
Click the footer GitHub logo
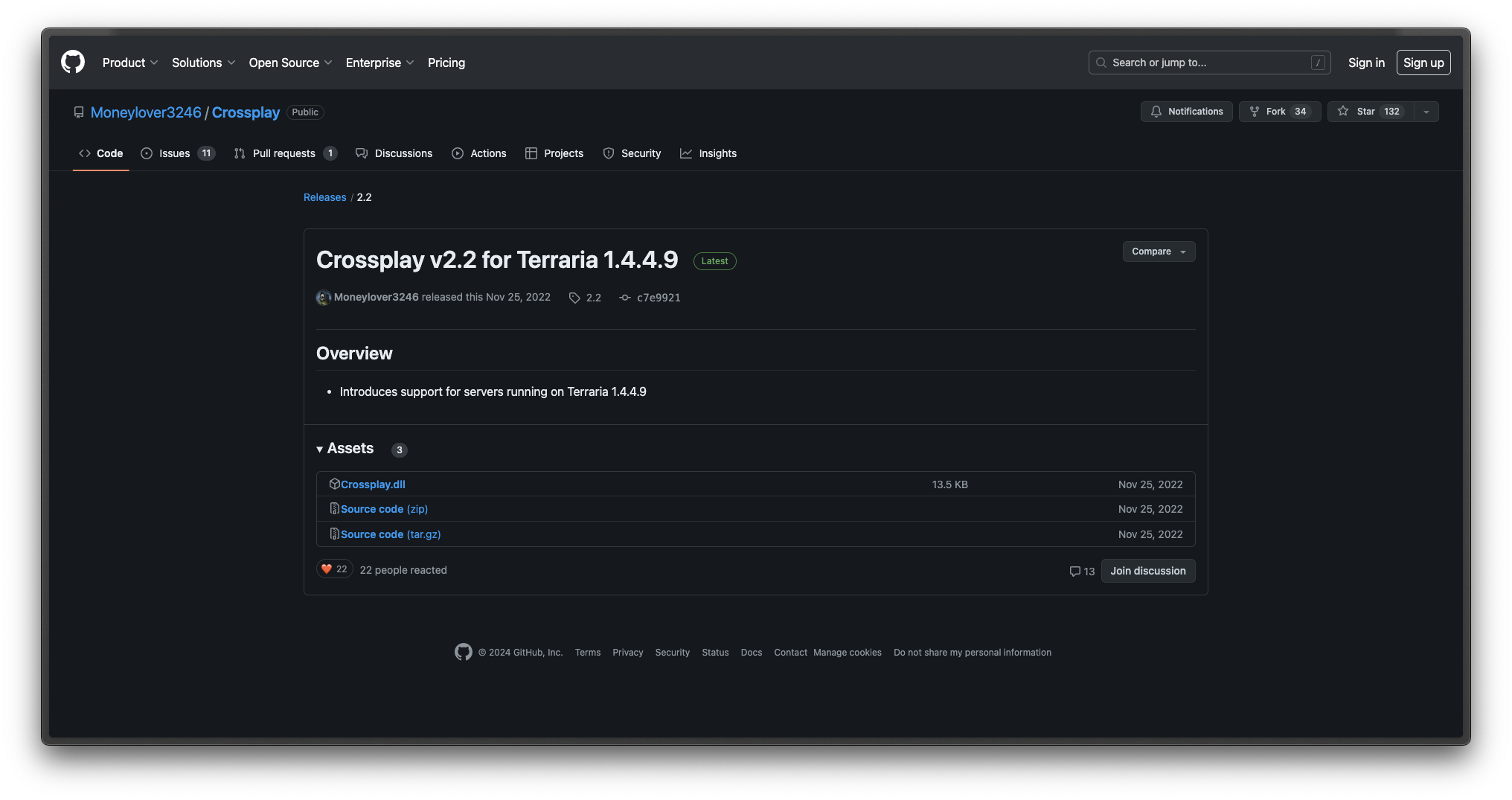coord(464,652)
